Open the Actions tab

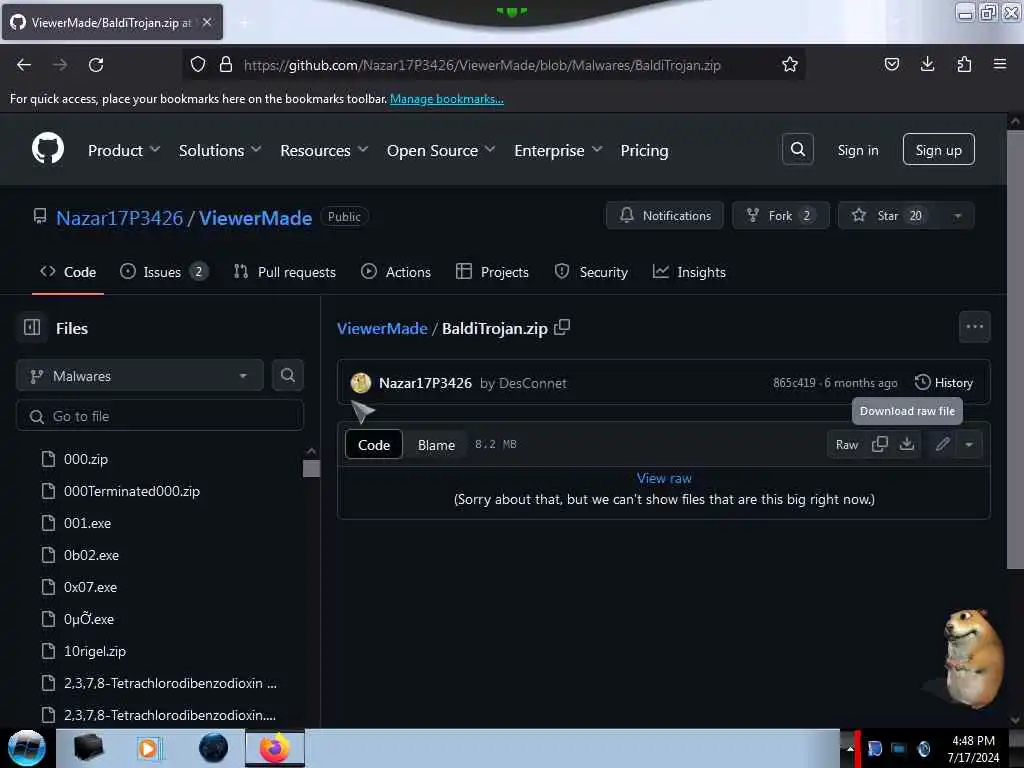pos(396,272)
